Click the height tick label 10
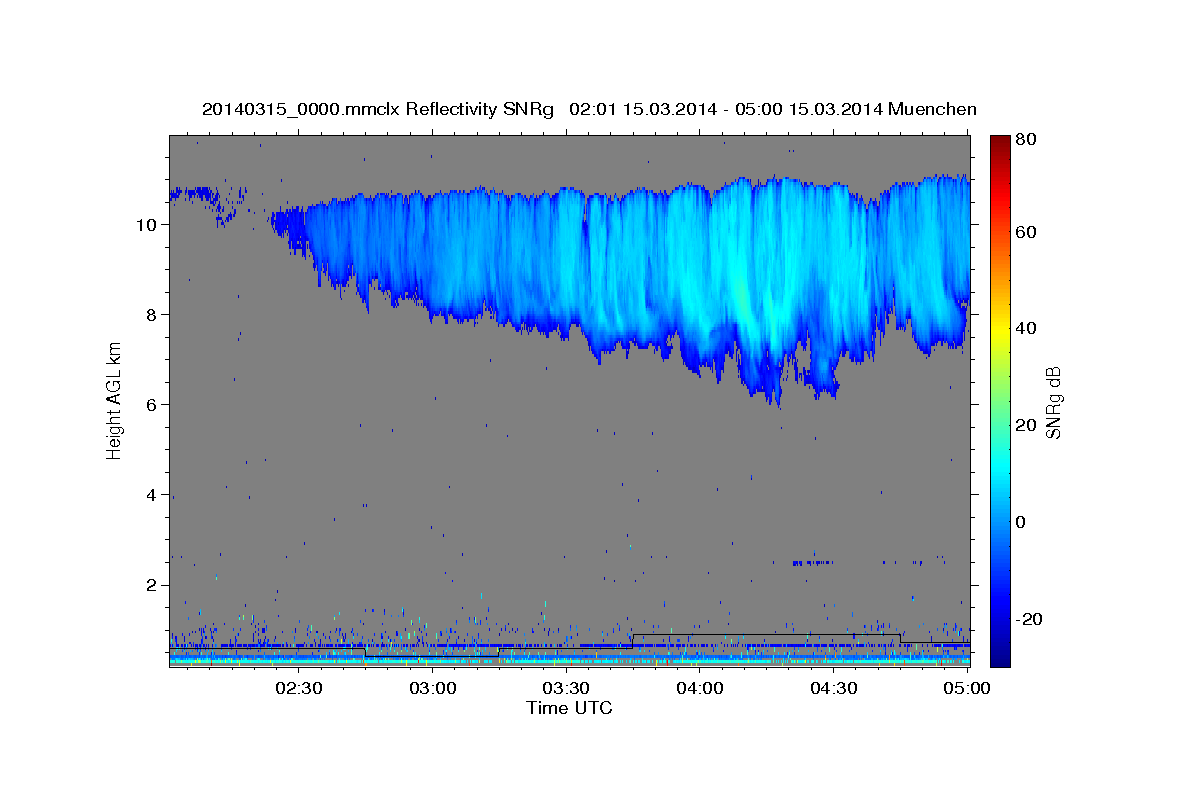The image size is (1200, 800). 149,225
